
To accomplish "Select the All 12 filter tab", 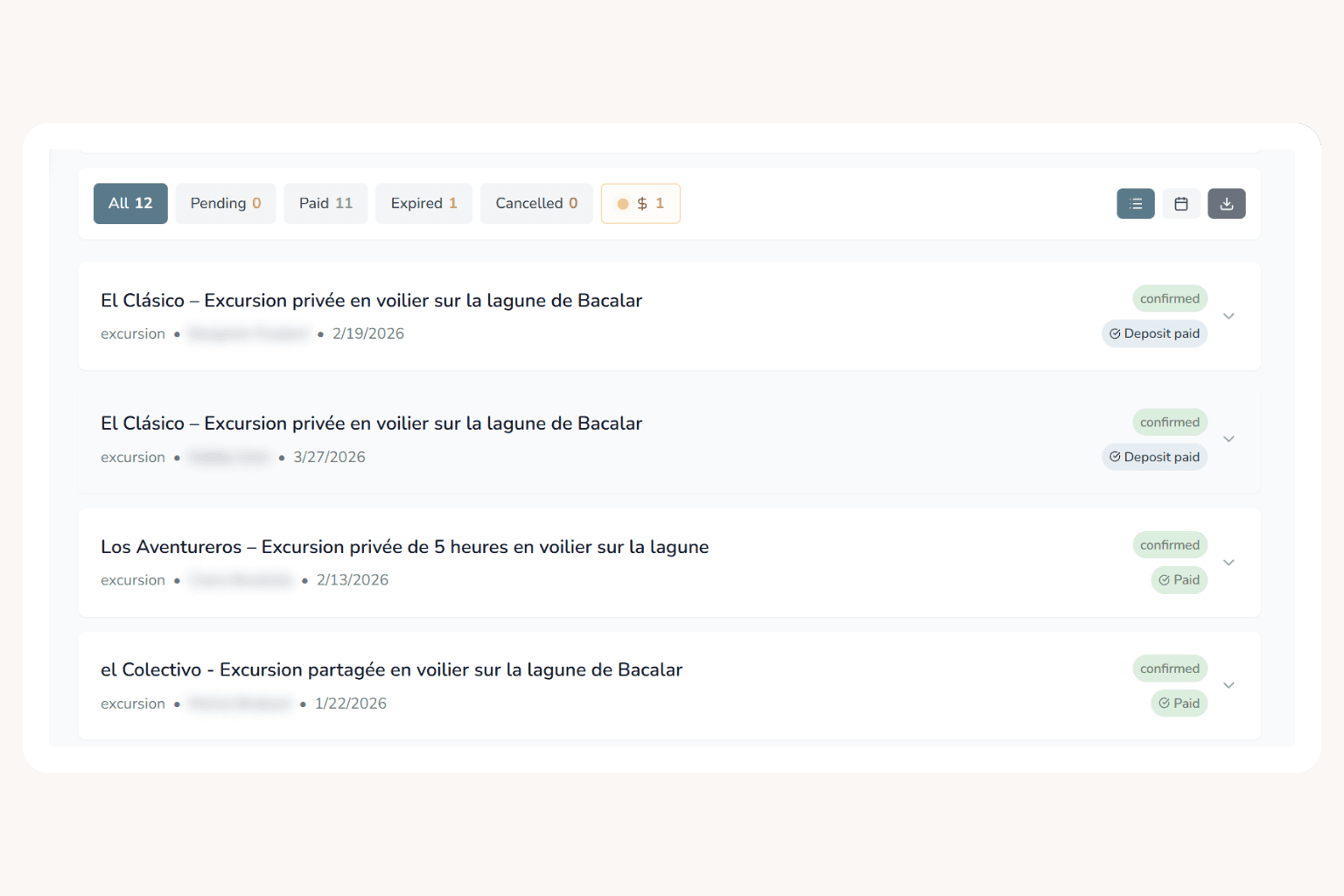I will (130, 204).
